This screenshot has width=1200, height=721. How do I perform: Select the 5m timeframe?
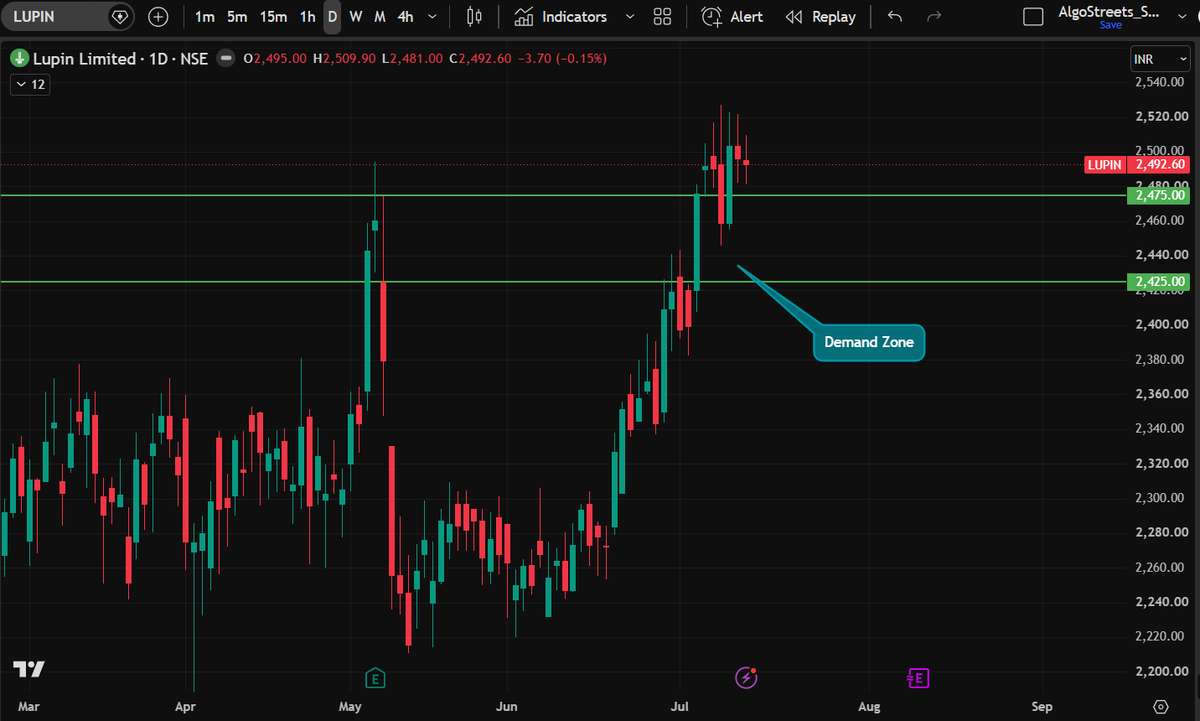coord(237,17)
